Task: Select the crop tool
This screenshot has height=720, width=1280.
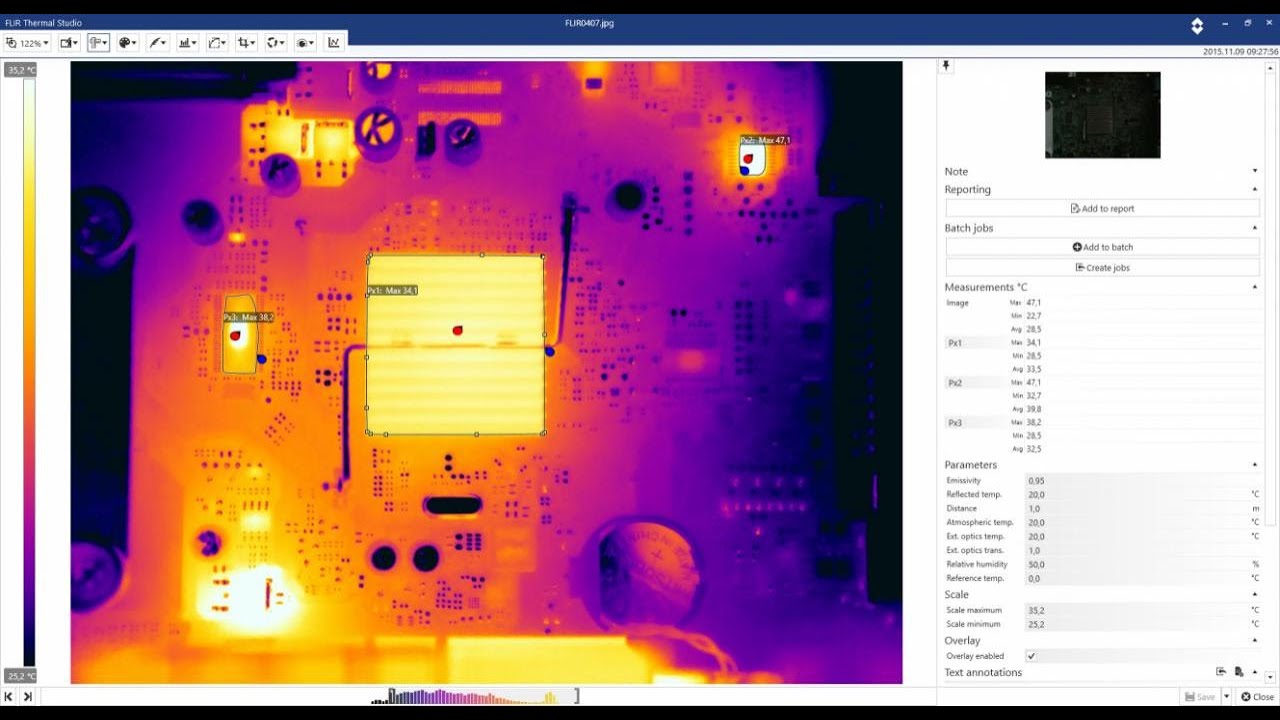Action: [246, 43]
